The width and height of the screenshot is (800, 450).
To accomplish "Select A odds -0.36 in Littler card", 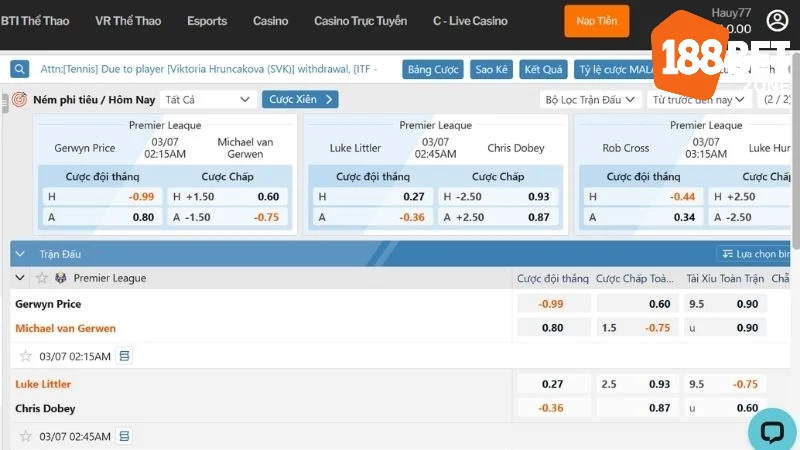I will coord(372,217).
